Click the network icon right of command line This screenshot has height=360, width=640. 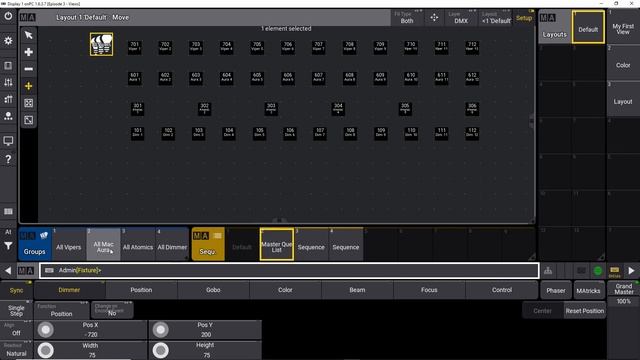[548, 271]
